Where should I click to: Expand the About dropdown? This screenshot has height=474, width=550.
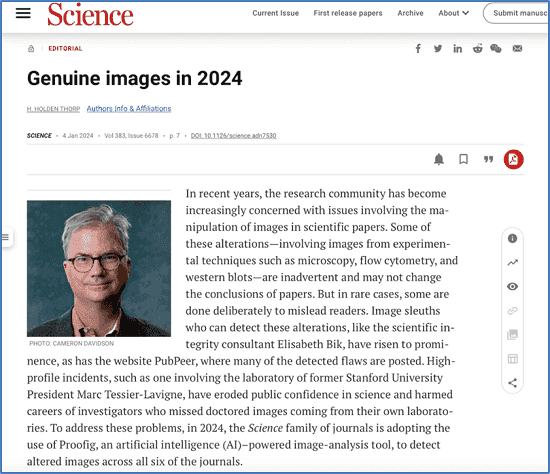454,13
